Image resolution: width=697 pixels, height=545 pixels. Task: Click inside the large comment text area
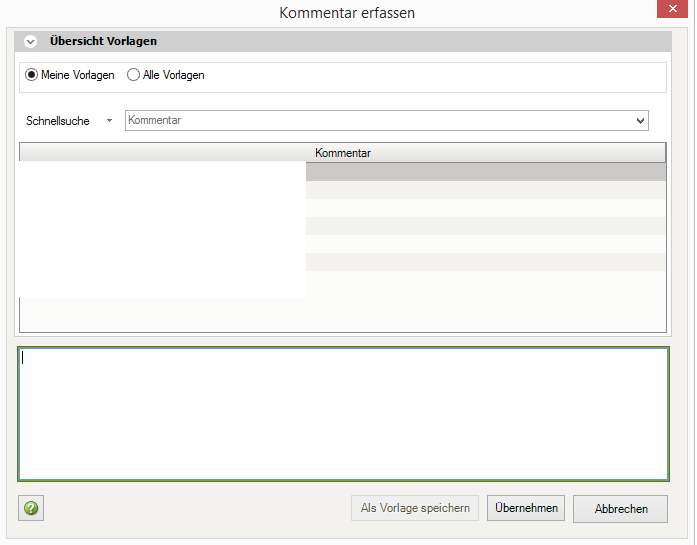343,414
